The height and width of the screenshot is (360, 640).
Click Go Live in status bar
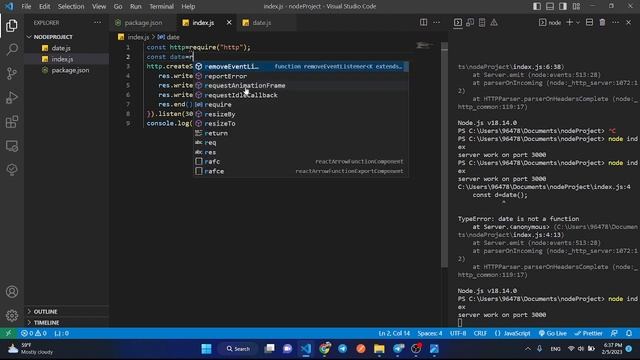[552, 333]
